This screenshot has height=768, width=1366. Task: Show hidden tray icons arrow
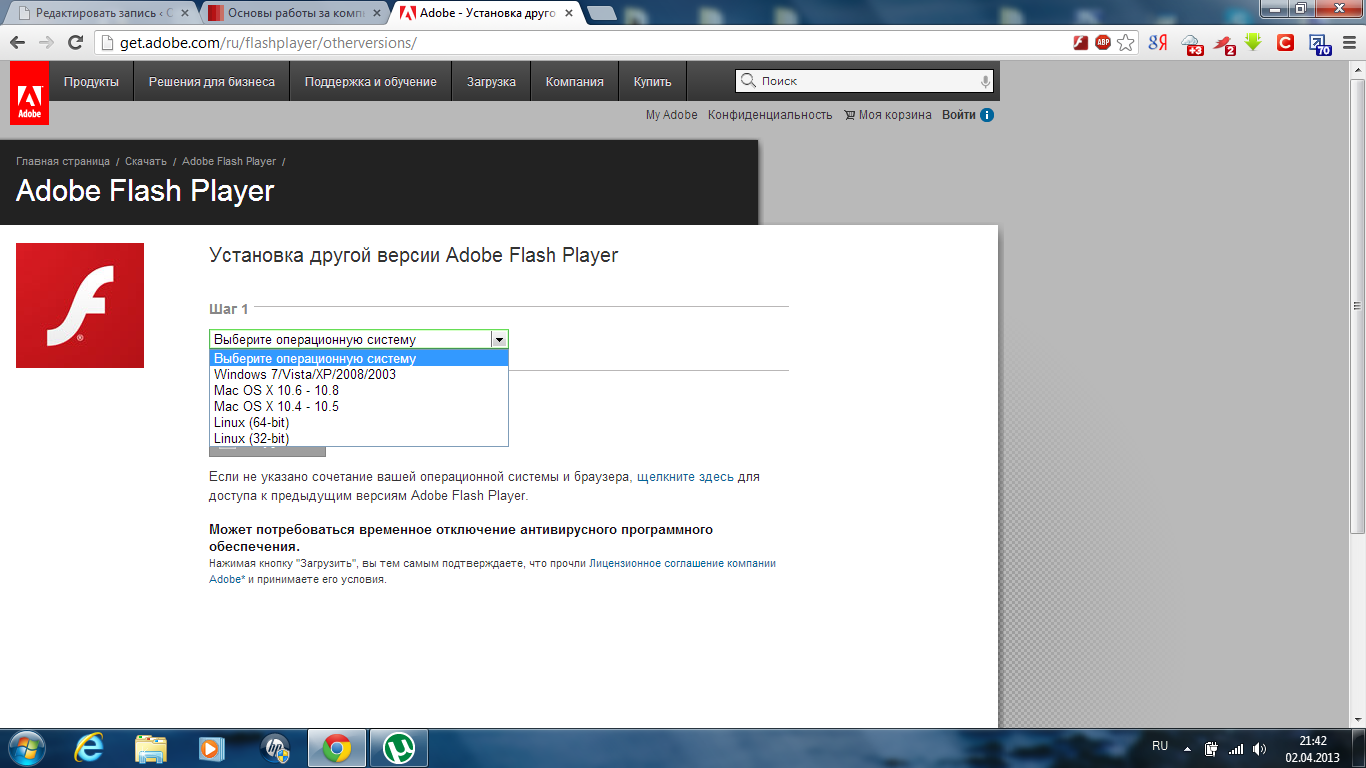[x=1187, y=748]
